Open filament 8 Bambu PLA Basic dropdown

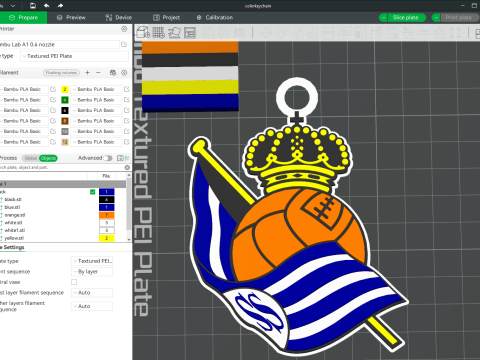tap(96, 121)
